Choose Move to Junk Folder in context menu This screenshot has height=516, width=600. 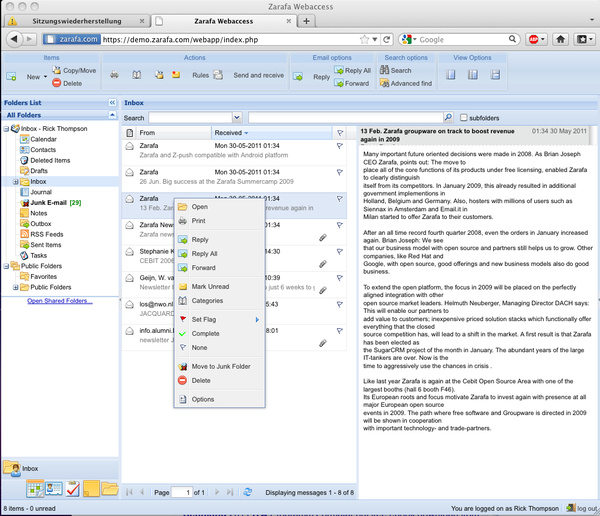219,367
